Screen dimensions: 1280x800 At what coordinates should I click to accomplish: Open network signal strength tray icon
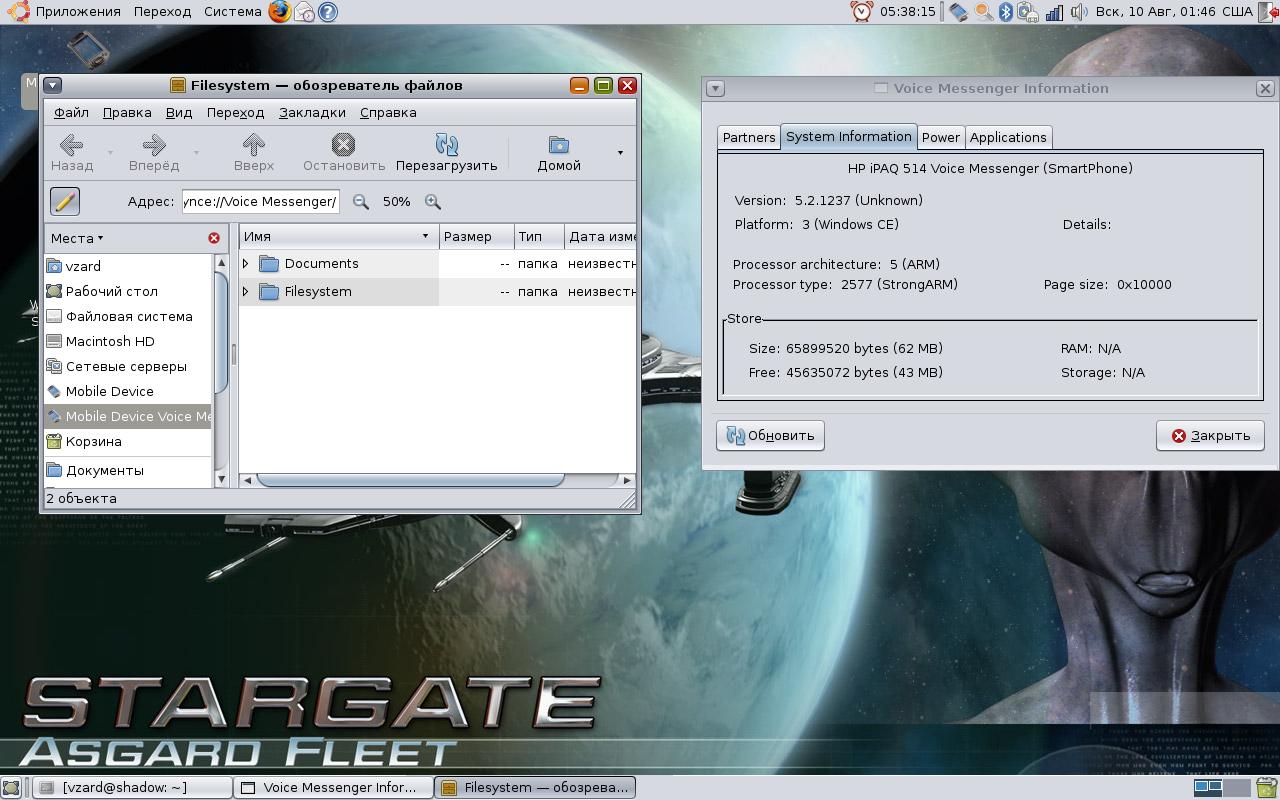point(1054,12)
